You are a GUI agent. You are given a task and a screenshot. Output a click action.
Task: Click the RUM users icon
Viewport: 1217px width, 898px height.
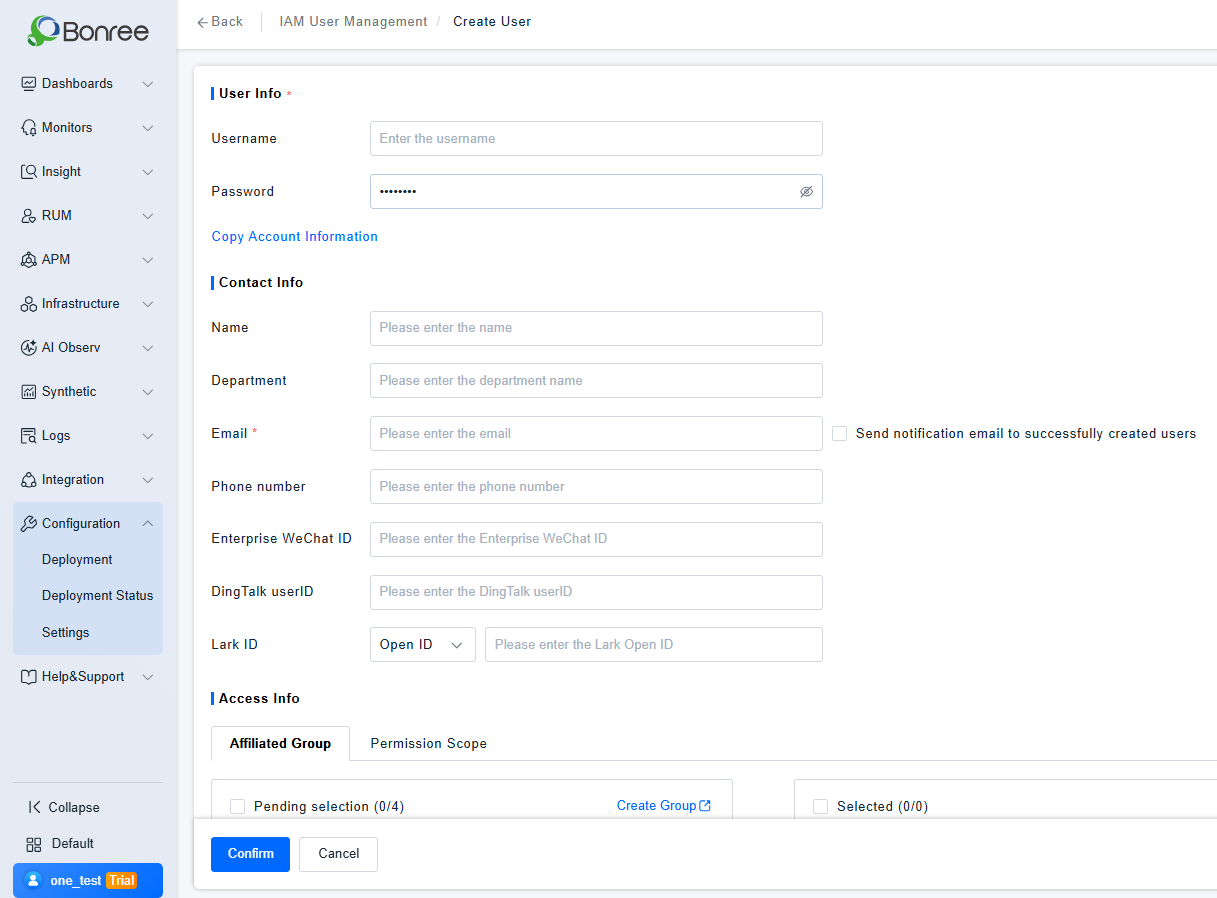[x=29, y=216]
